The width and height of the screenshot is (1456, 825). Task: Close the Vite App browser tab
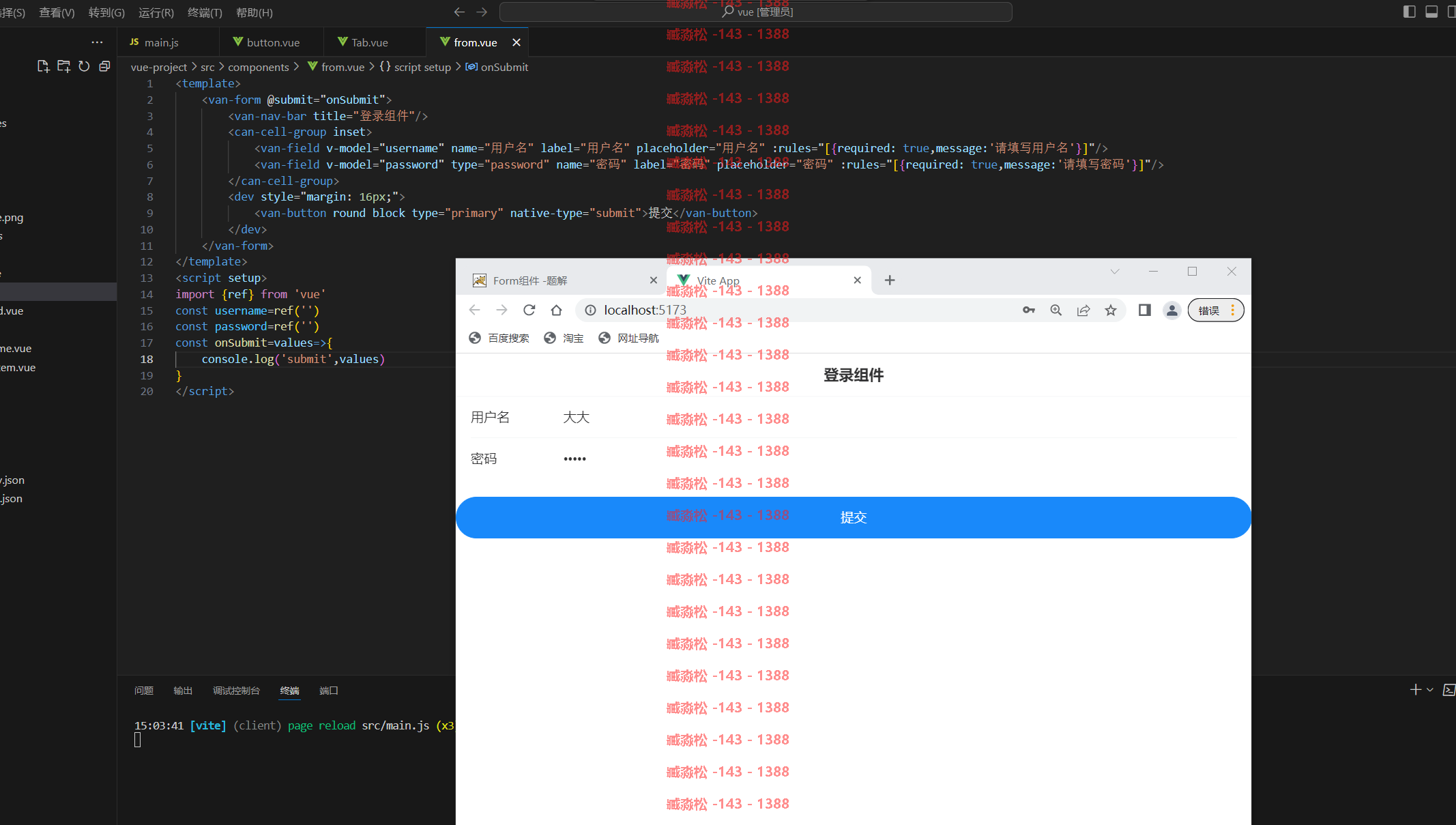click(x=857, y=280)
